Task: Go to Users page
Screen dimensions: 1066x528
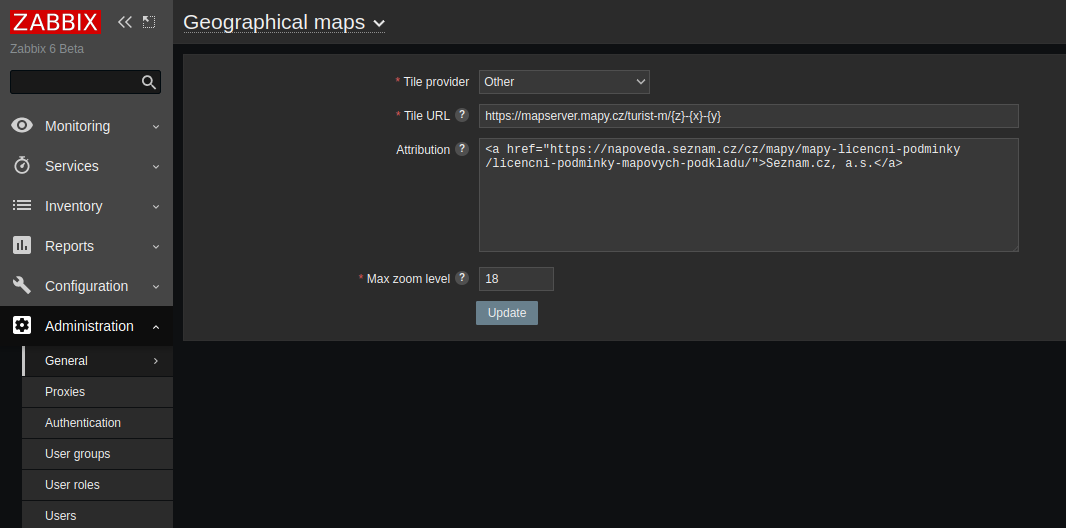Action: [x=98, y=515]
